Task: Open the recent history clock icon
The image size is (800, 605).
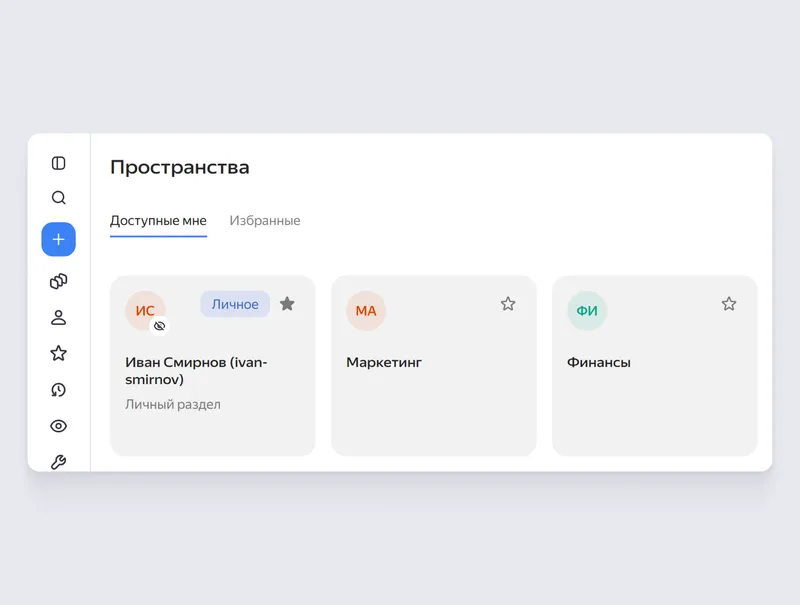Action: pyautogui.click(x=59, y=390)
